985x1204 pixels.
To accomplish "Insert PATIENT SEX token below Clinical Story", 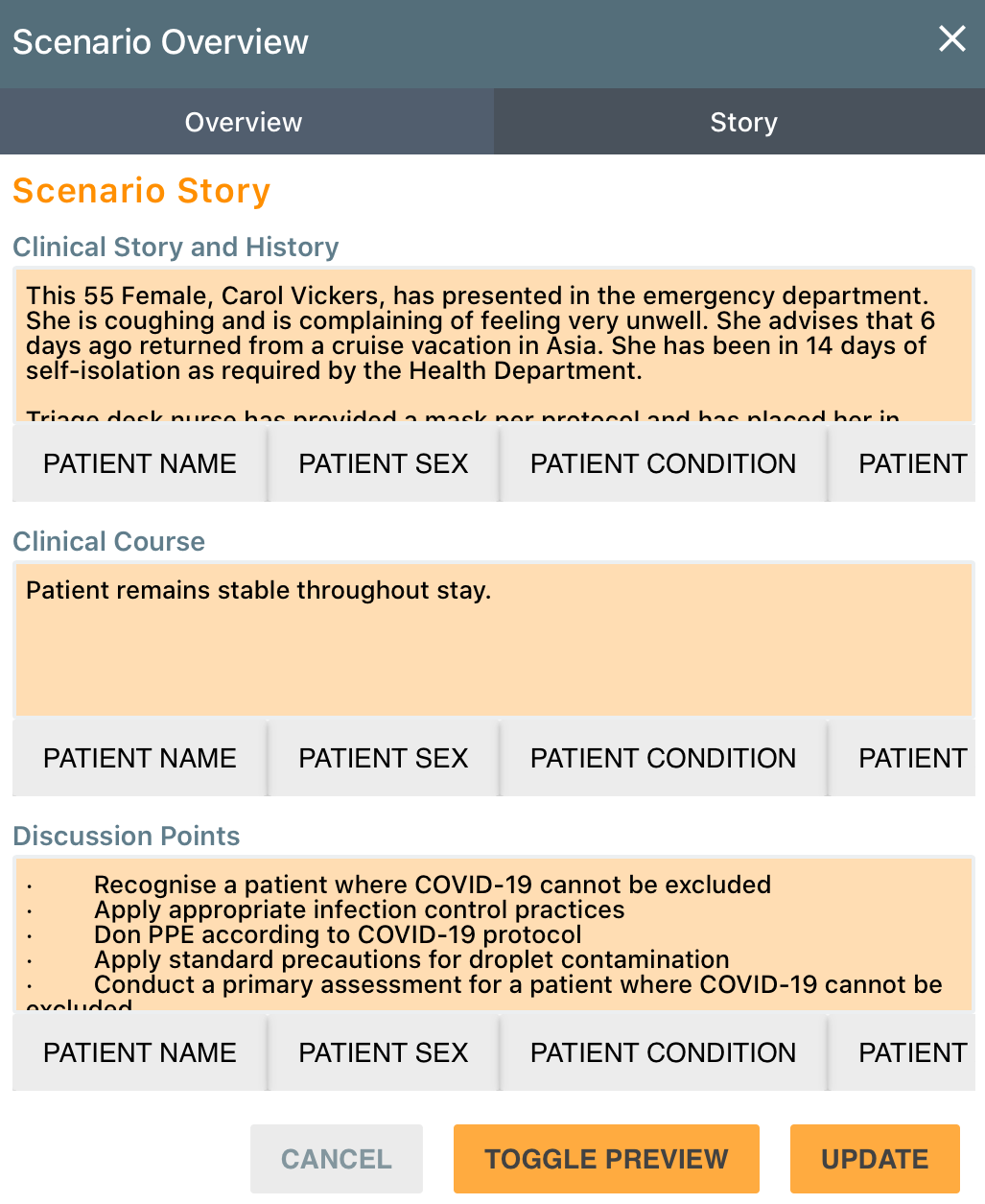I will (383, 463).
